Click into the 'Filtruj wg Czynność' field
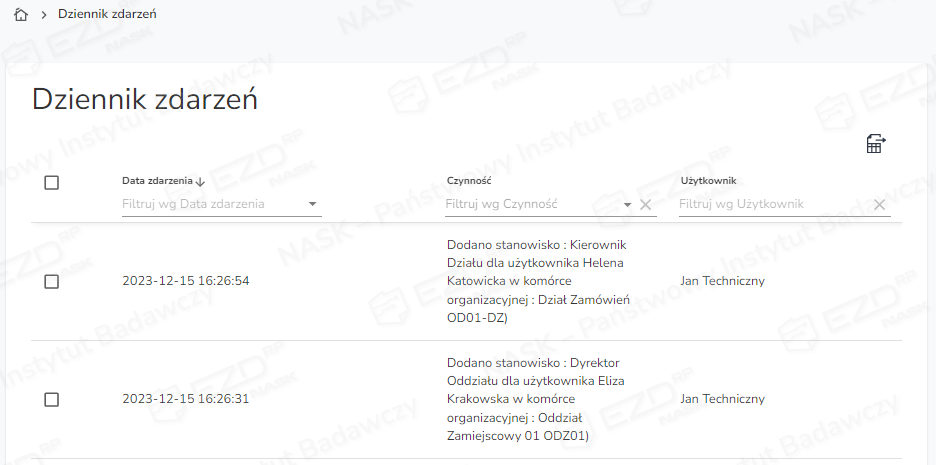The width and height of the screenshot is (936, 465). pos(530,204)
